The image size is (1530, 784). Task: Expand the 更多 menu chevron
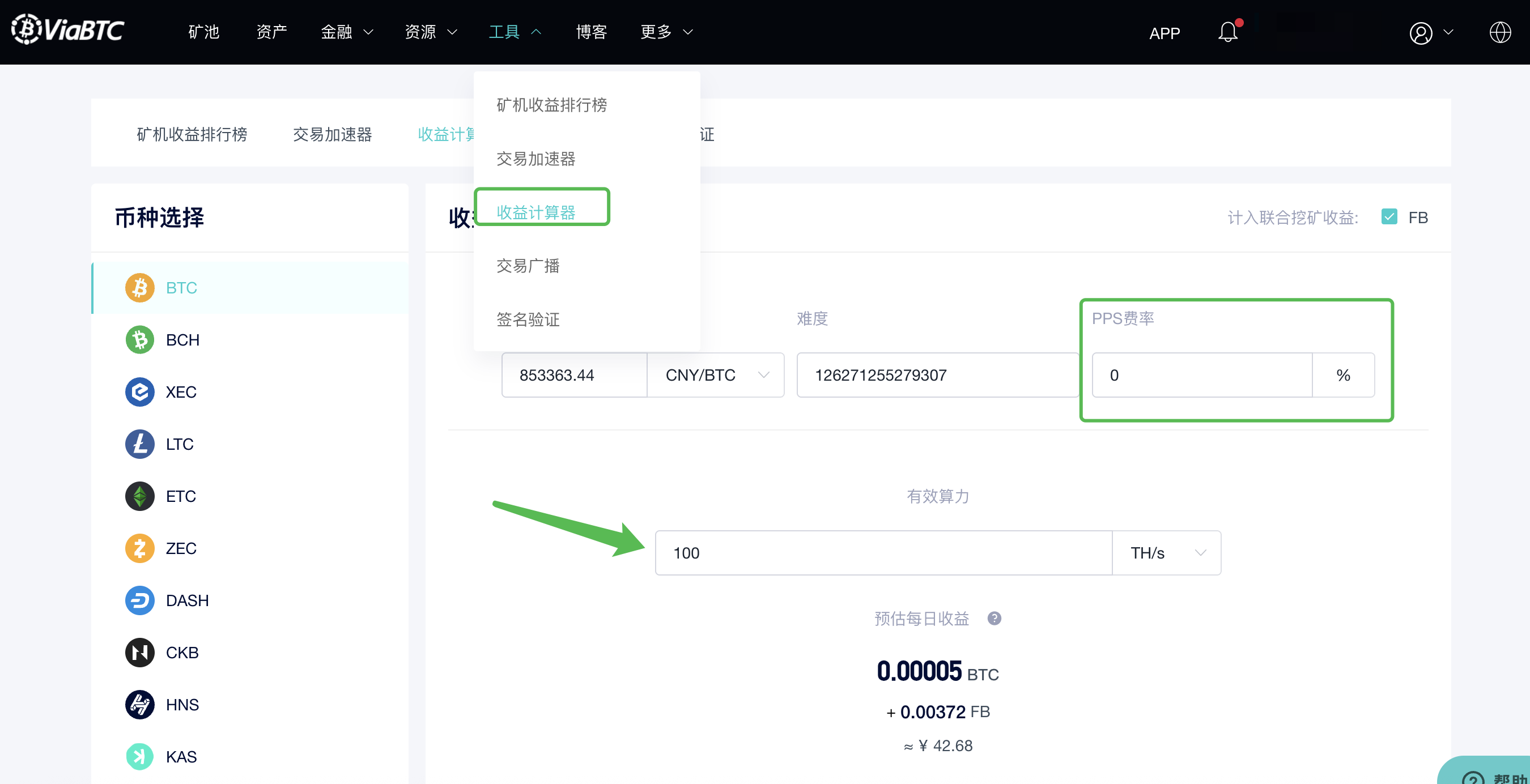(x=688, y=32)
